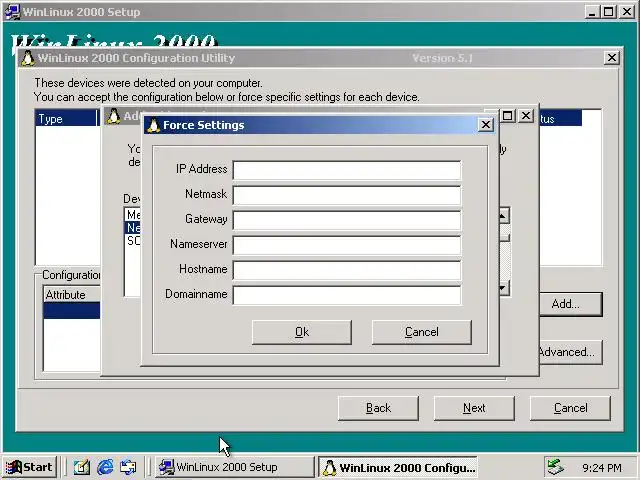The image size is (640, 480).
Task: Close the Force Settings dialog
Action: [486, 124]
